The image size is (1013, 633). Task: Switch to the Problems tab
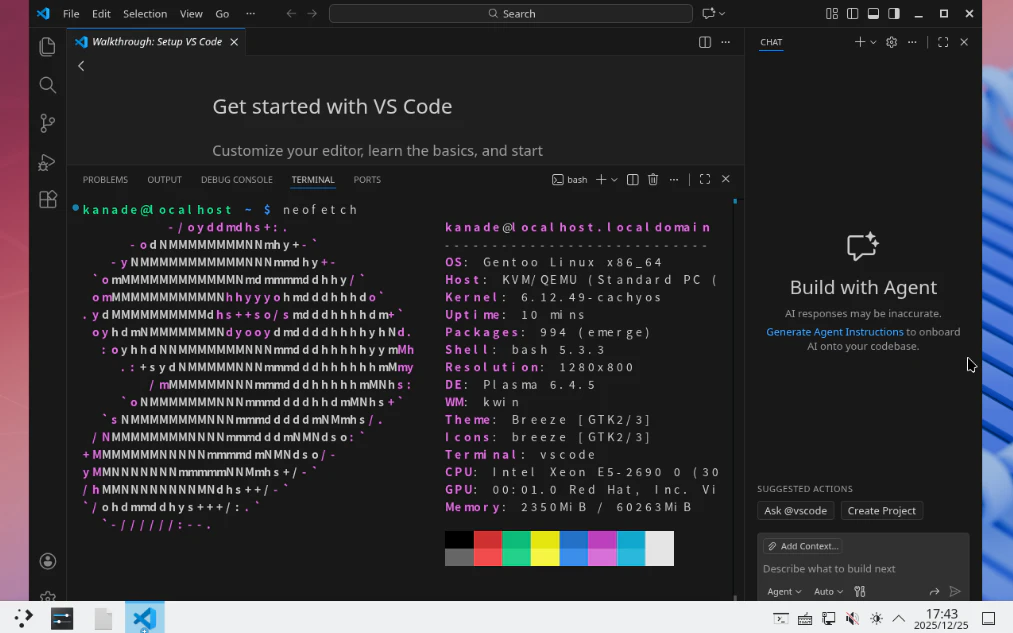[x=105, y=180]
